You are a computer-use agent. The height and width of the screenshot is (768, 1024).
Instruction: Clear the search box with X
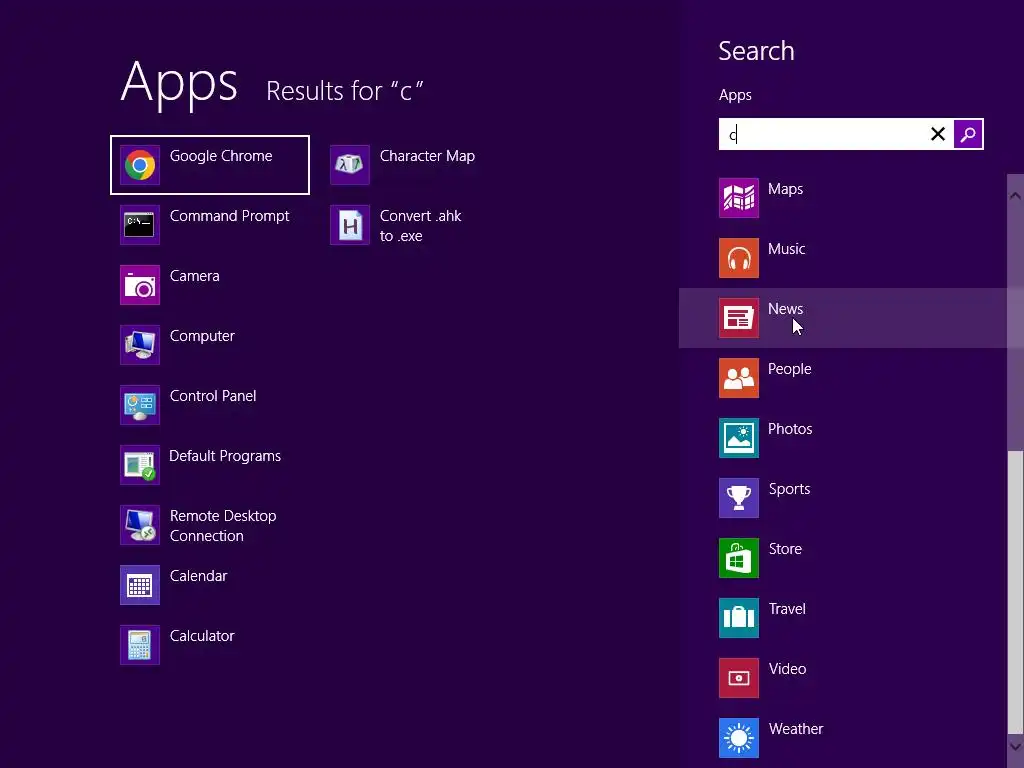click(938, 135)
